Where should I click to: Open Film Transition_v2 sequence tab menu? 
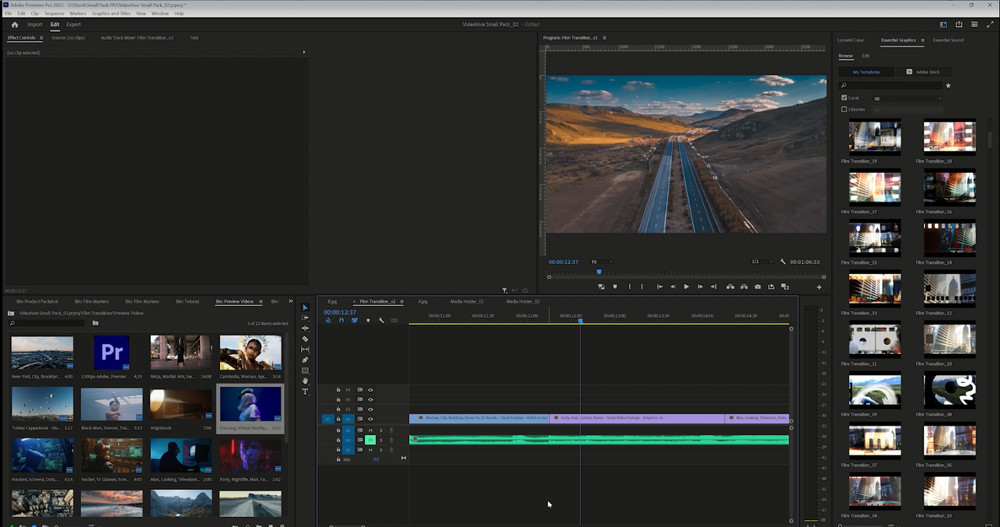[x=402, y=301]
